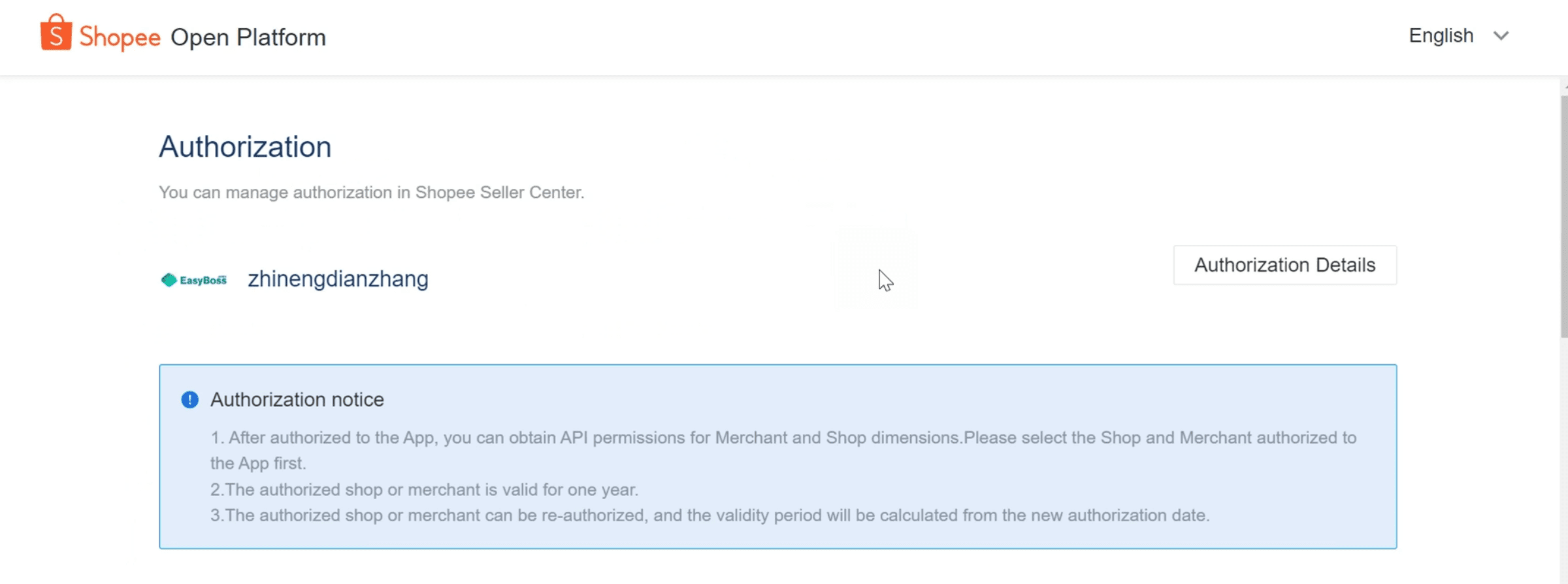The height and width of the screenshot is (584, 1568).
Task: Click the scrollbar up arrow
Action: point(1565,86)
